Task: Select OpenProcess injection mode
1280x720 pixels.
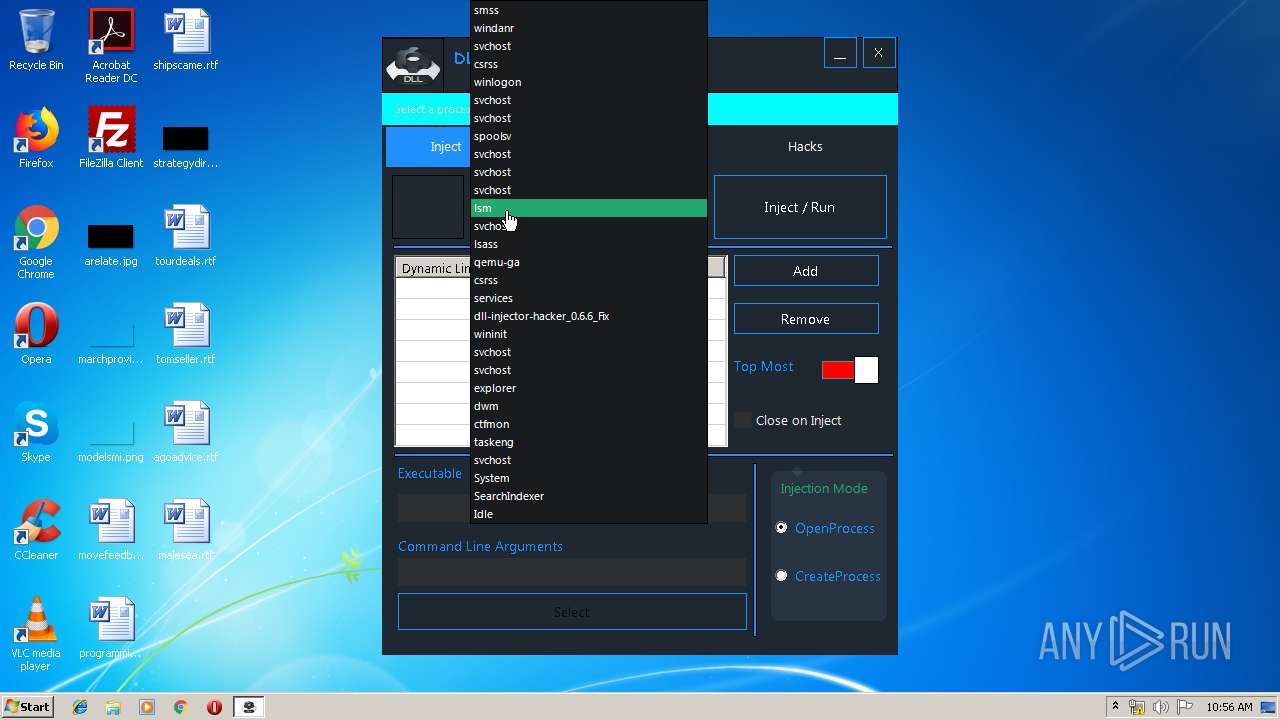Action: [782, 528]
